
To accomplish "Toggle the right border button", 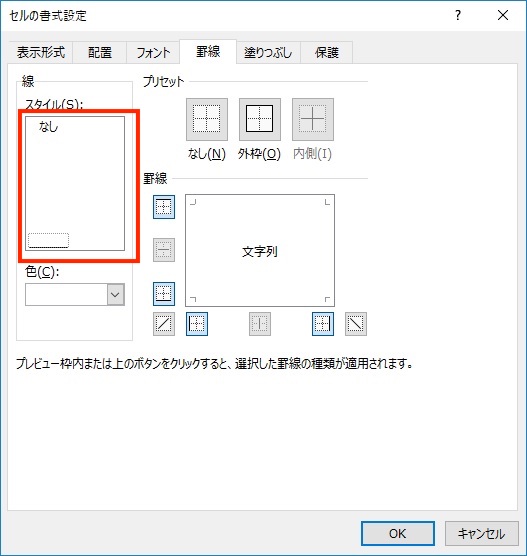I will pyautogui.click(x=323, y=324).
